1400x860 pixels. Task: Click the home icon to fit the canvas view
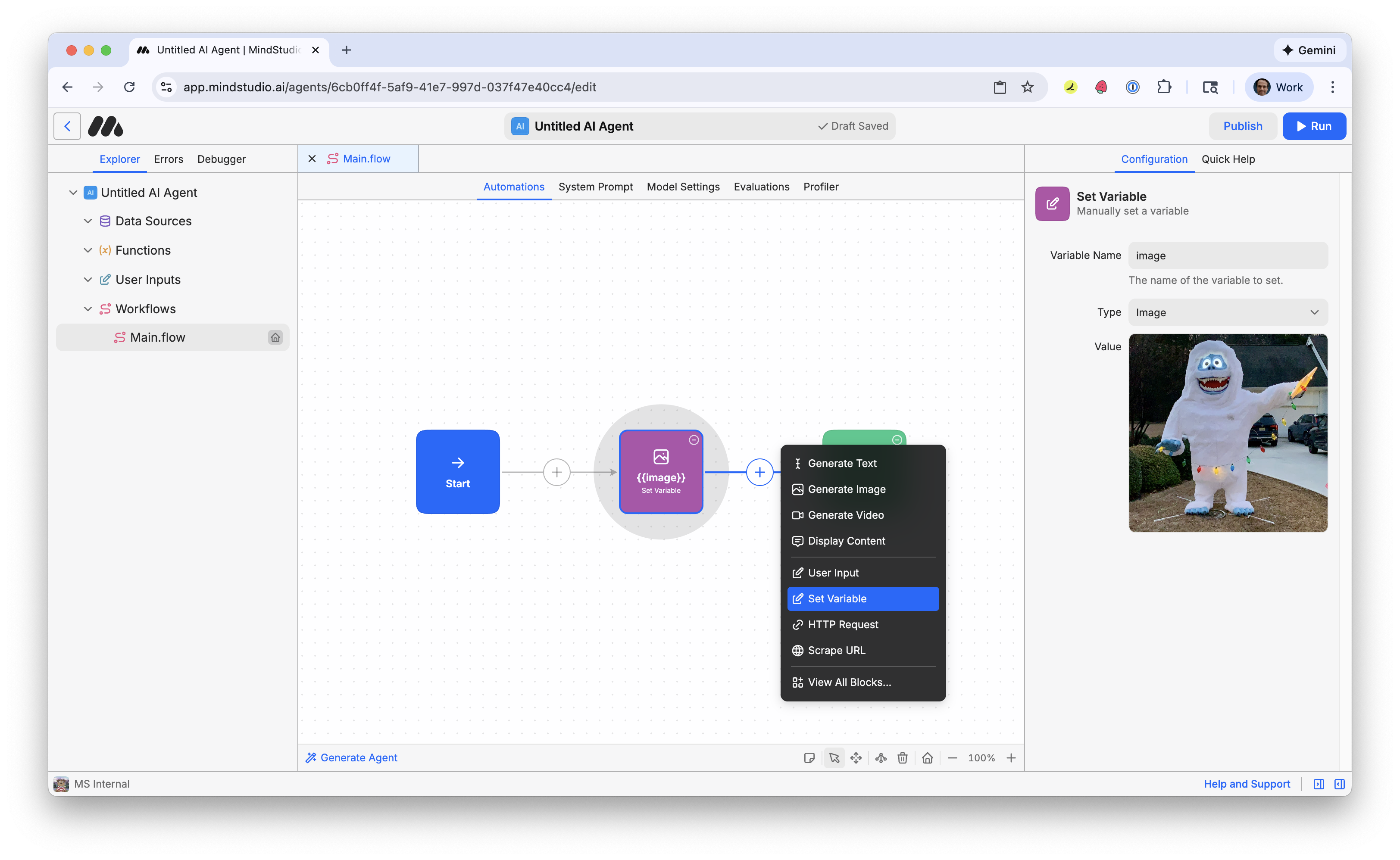pos(928,757)
